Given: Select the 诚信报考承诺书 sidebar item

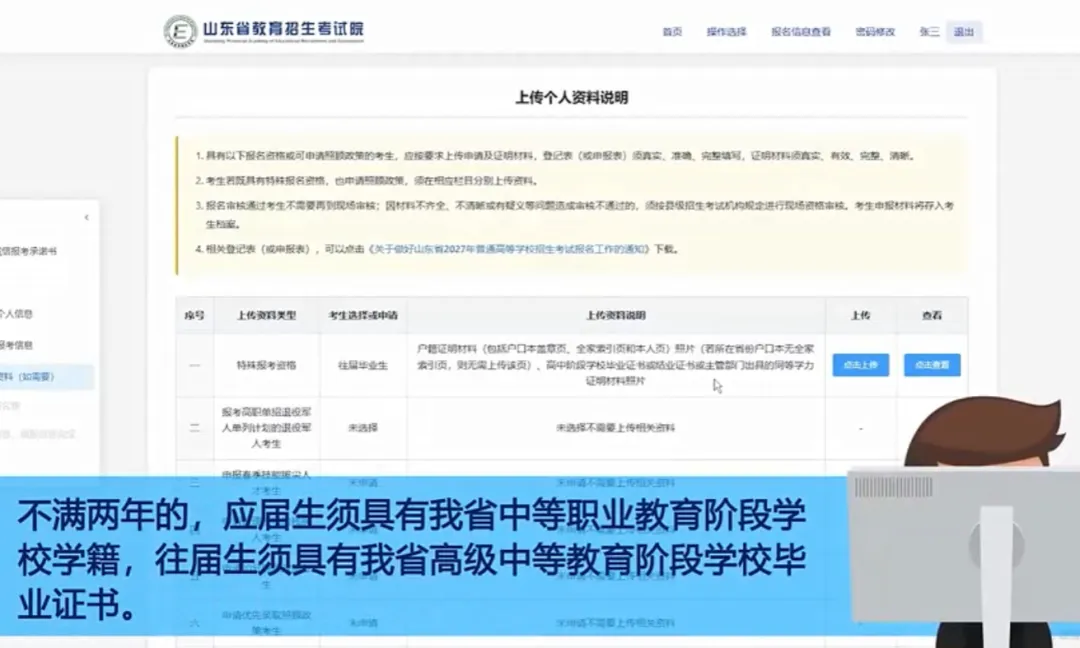Looking at the screenshot, I should [28, 251].
